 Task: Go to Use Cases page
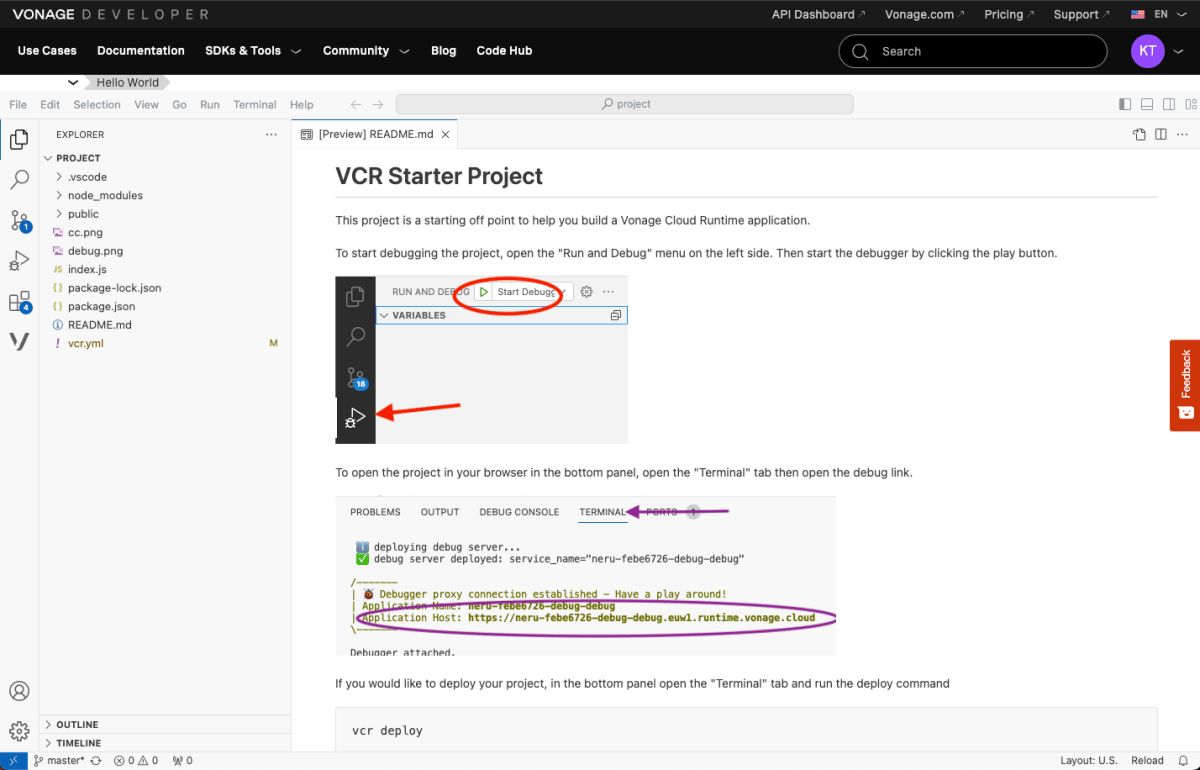47,51
